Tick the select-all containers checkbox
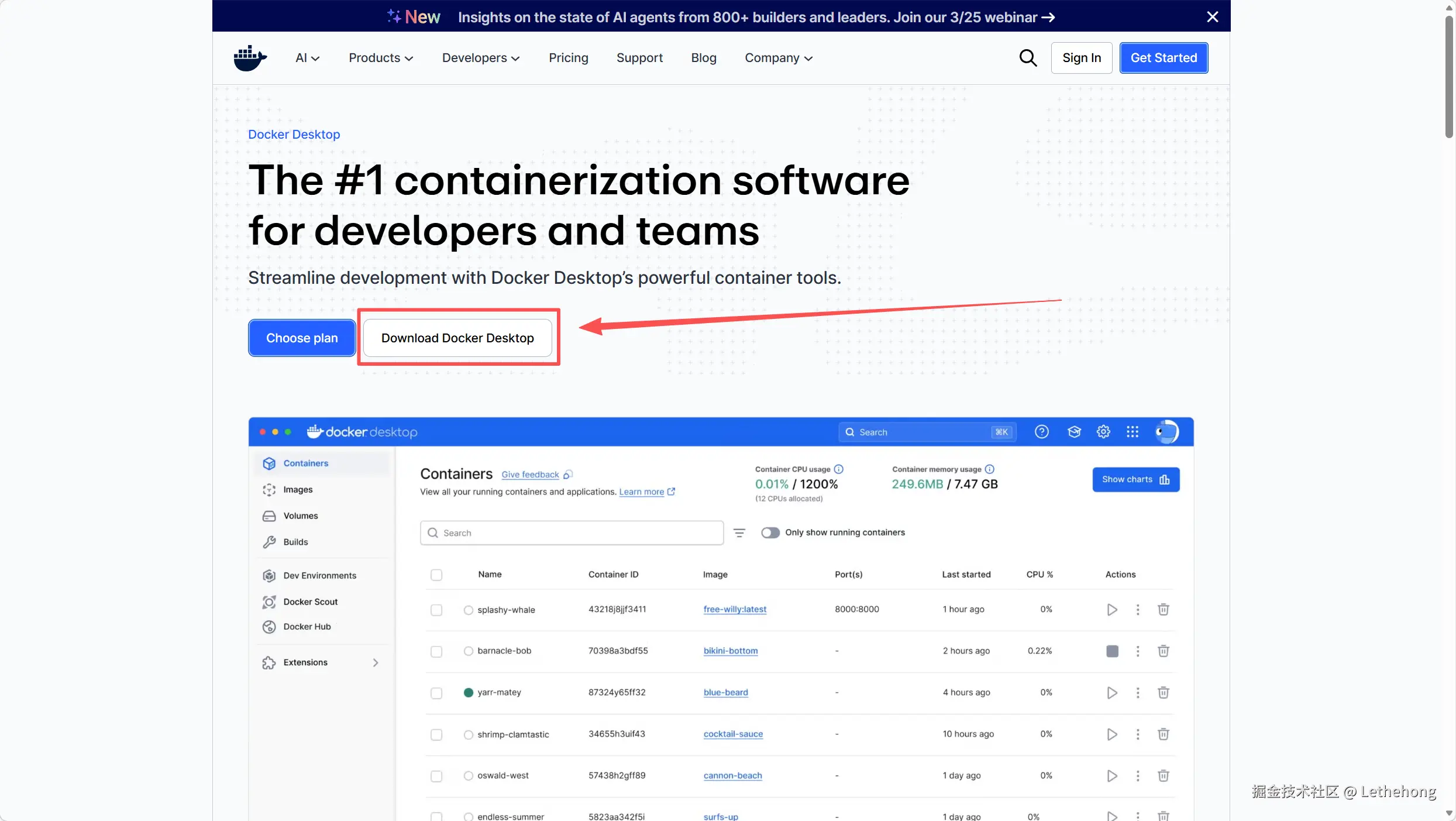 tap(436, 575)
